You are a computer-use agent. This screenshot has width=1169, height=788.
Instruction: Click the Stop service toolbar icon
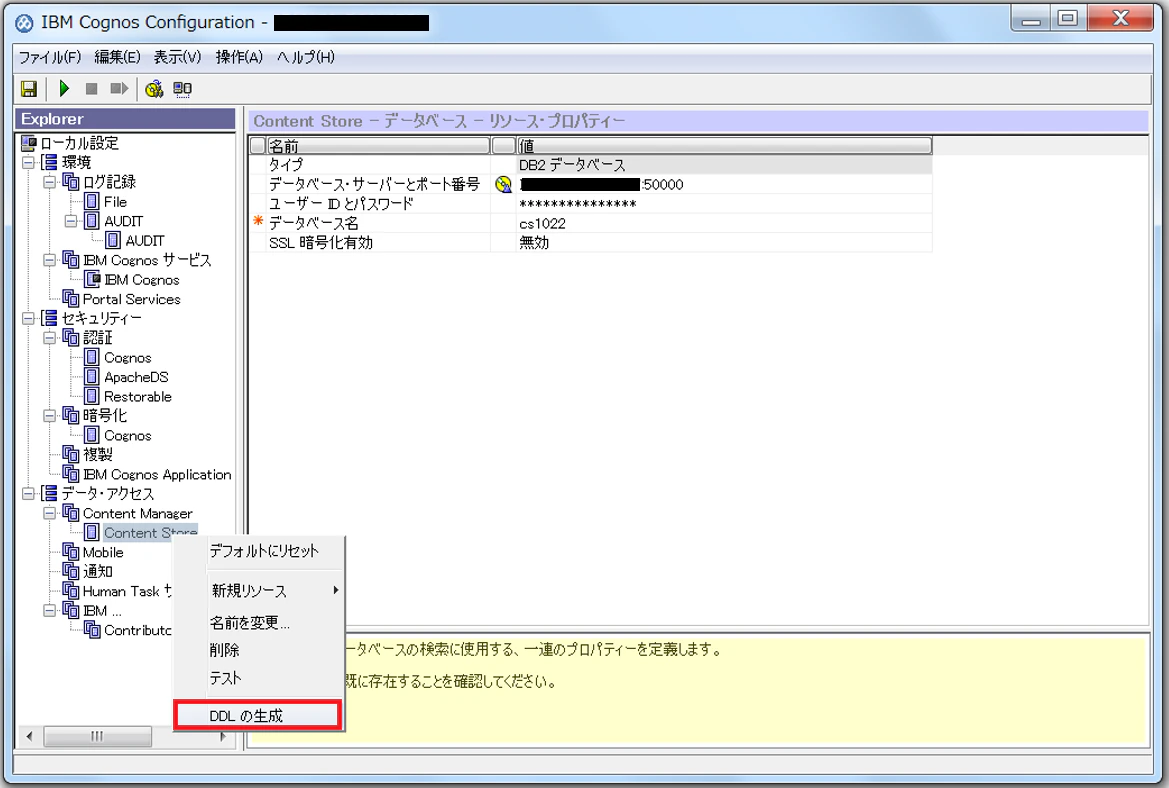92,89
